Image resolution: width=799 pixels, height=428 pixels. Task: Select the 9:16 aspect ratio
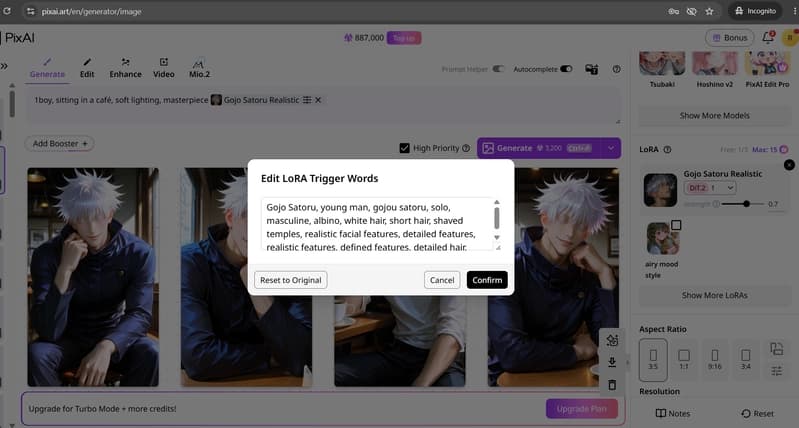coord(714,360)
